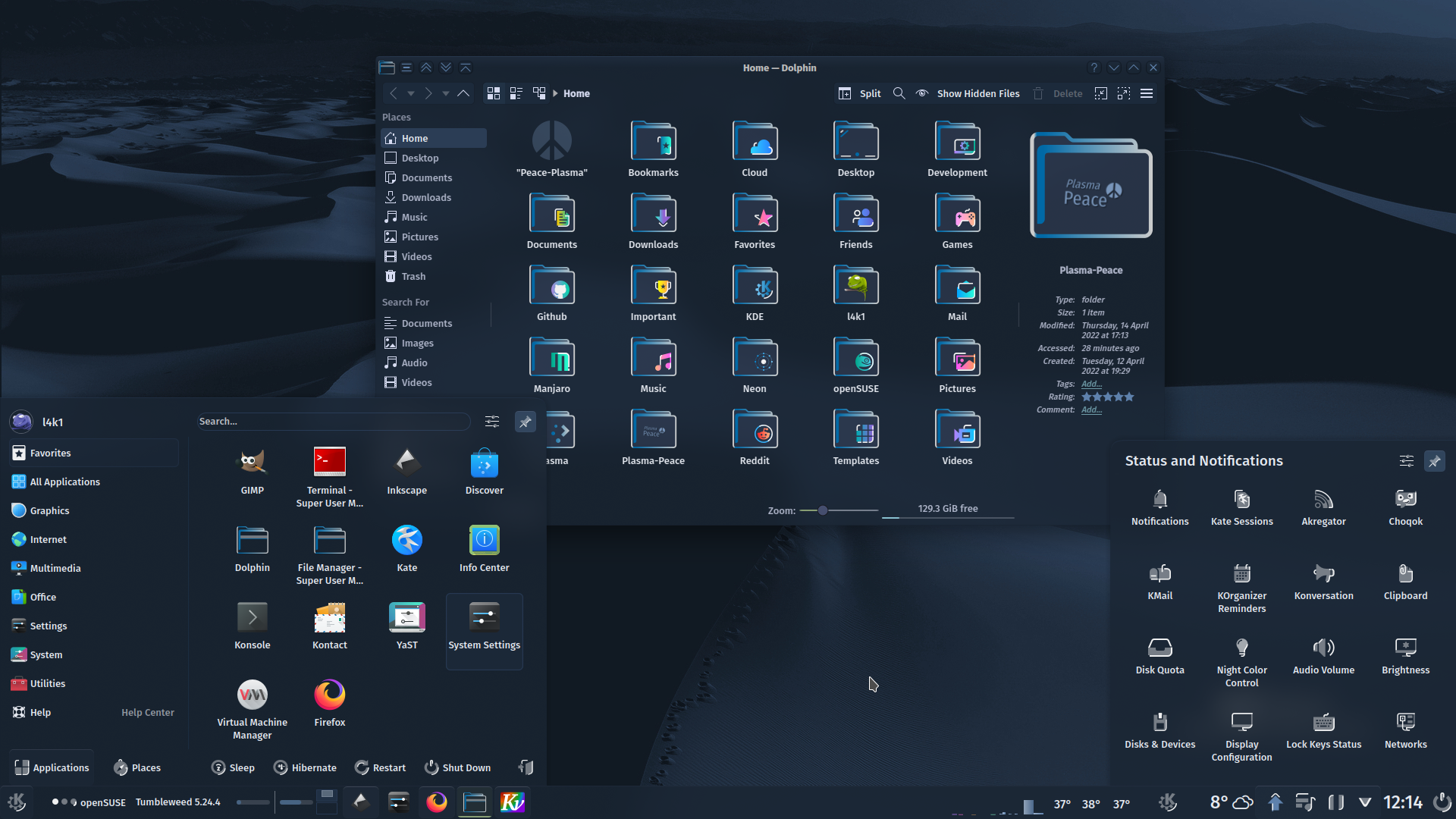
Task: Open the Github folder in Dolphin
Action: pos(551,294)
